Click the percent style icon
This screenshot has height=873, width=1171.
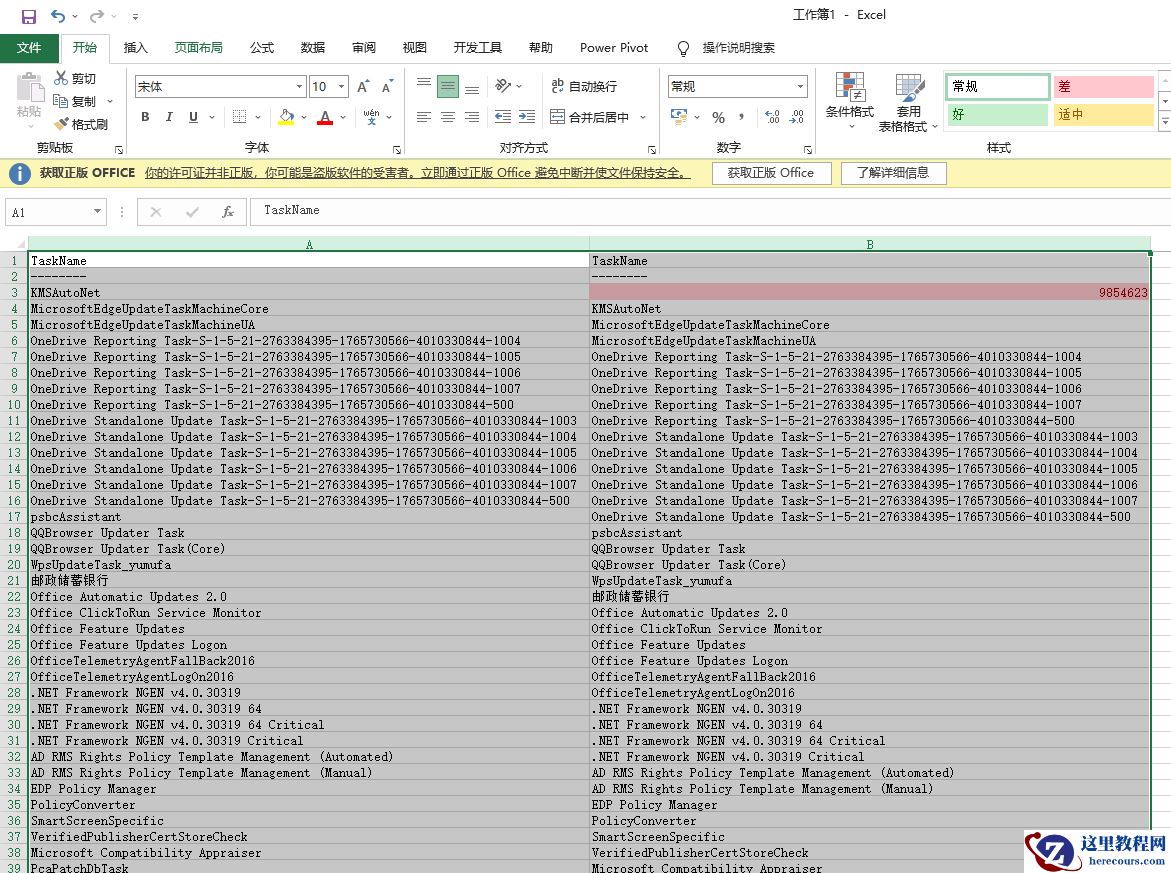[x=718, y=117]
